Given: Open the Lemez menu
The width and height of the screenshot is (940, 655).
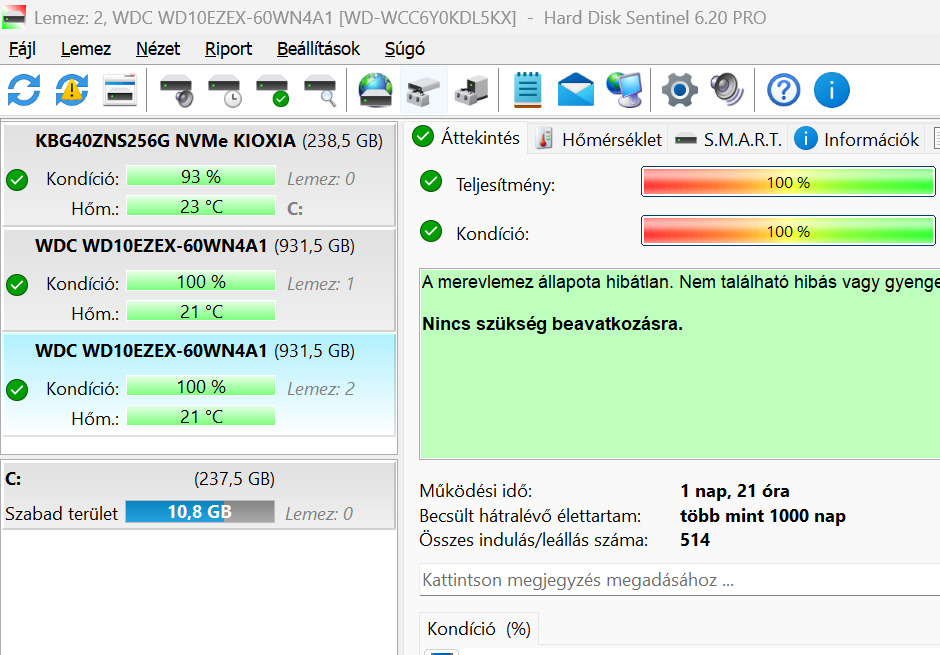Looking at the screenshot, I should tap(86, 49).
